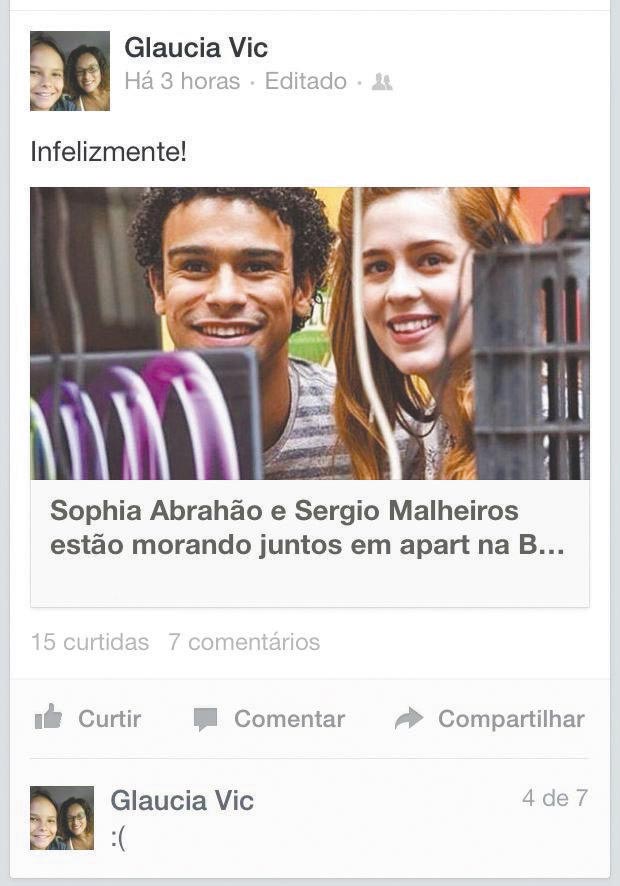The image size is (620, 886).
Task: Expand the '7 comentários' list
Action: tap(244, 642)
